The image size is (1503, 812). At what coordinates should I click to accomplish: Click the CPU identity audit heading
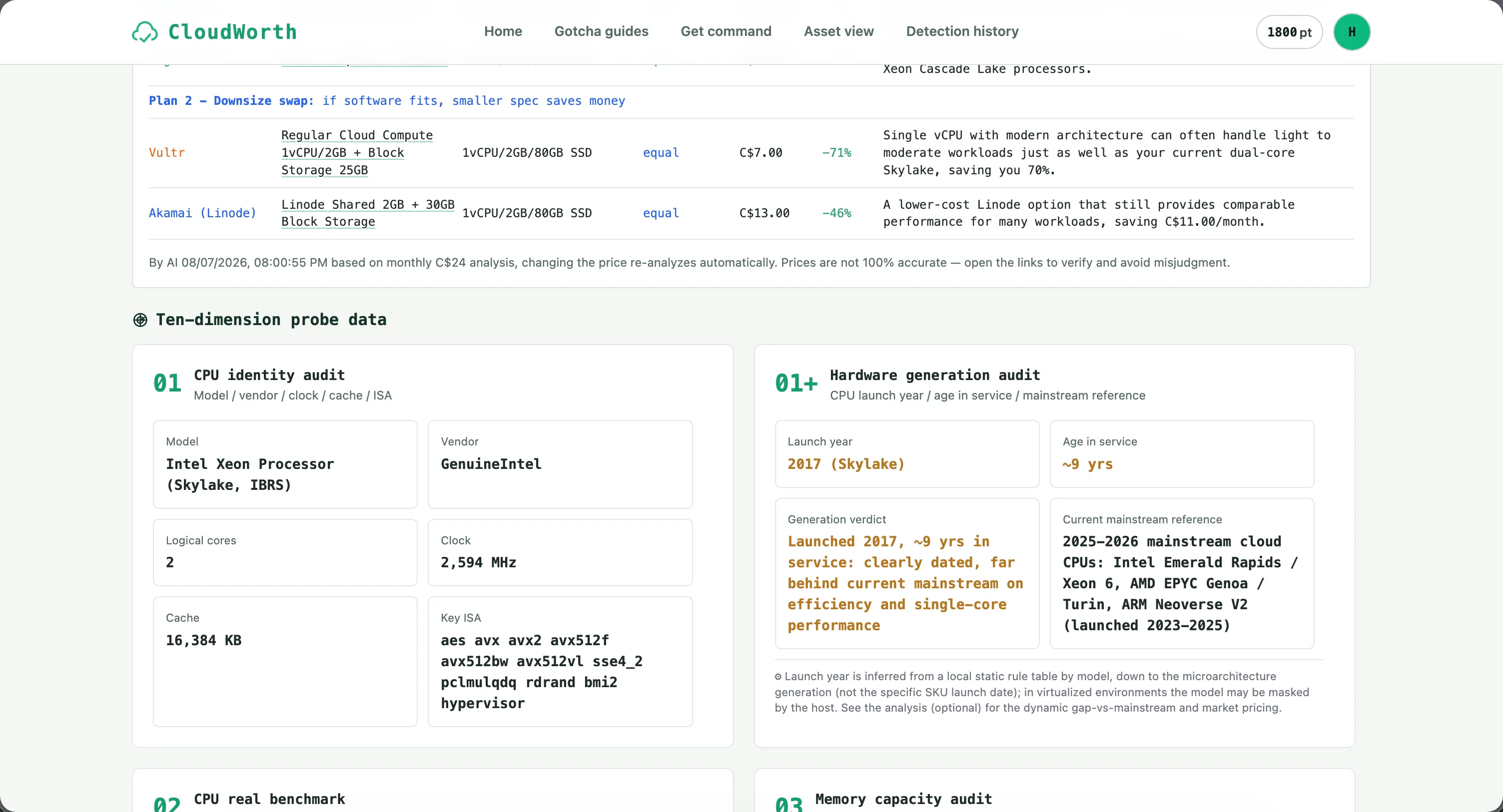(x=269, y=375)
